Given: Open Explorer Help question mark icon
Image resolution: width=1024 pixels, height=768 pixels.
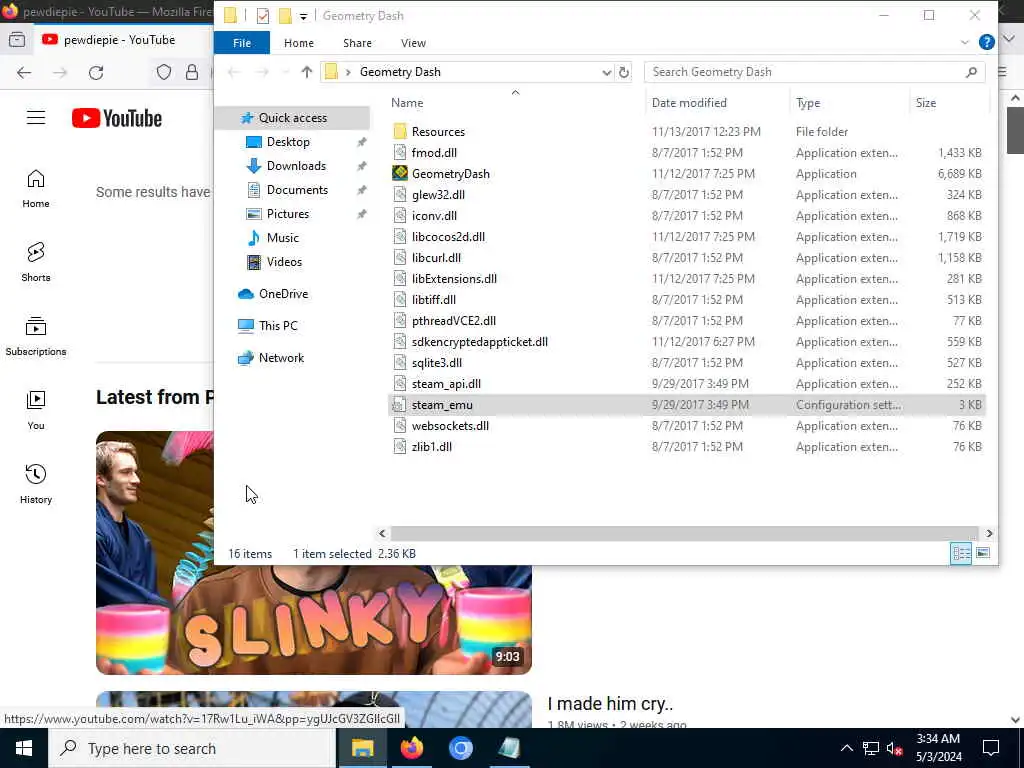Looking at the screenshot, I should [x=987, y=42].
